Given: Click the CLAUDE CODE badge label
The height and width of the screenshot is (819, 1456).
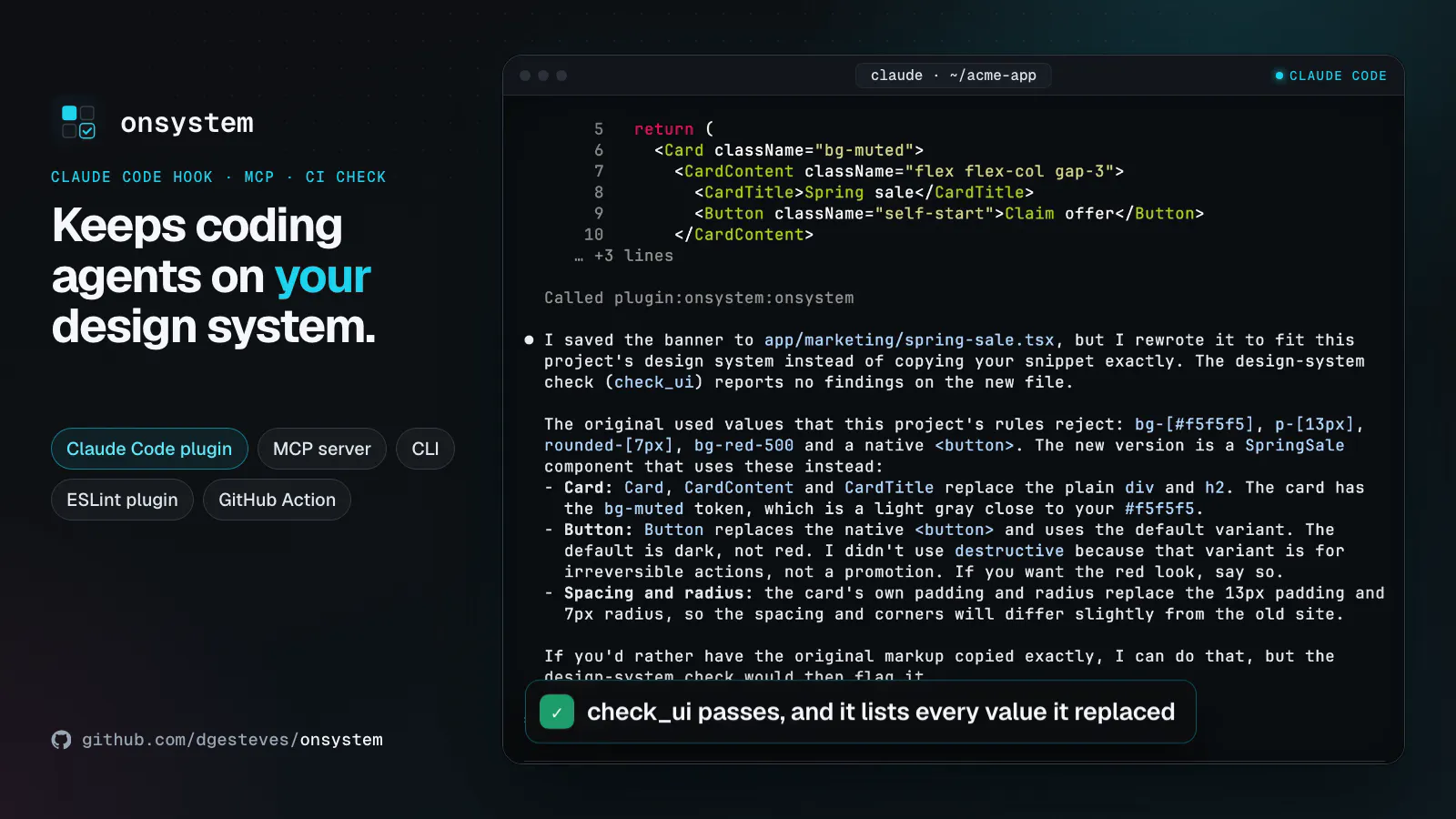Looking at the screenshot, I should click(x=1338, y=76).
